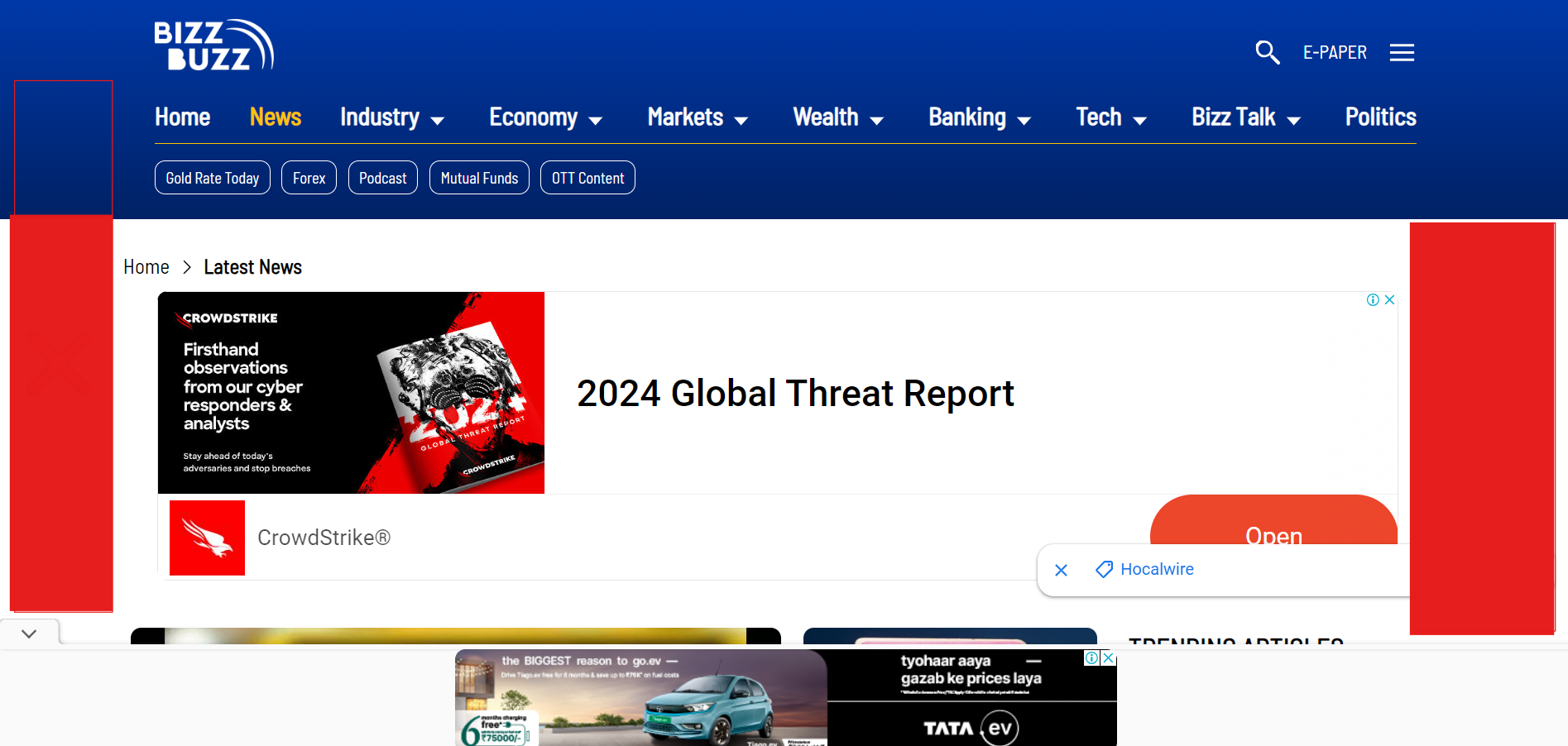
Task: Click the Bizz Buzz logo
Action: (213, 45)
